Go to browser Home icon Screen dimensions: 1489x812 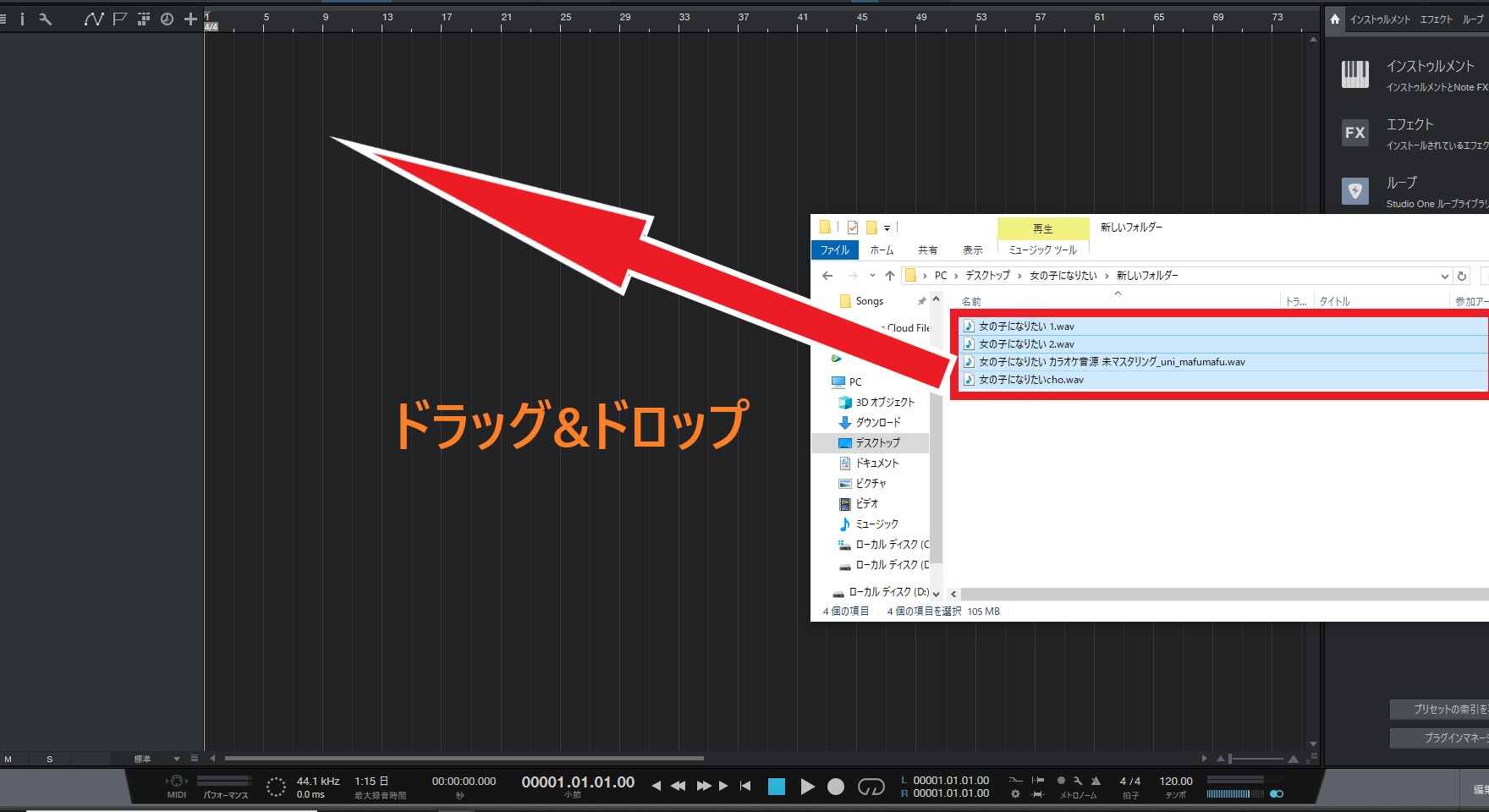click(1335, 19)
